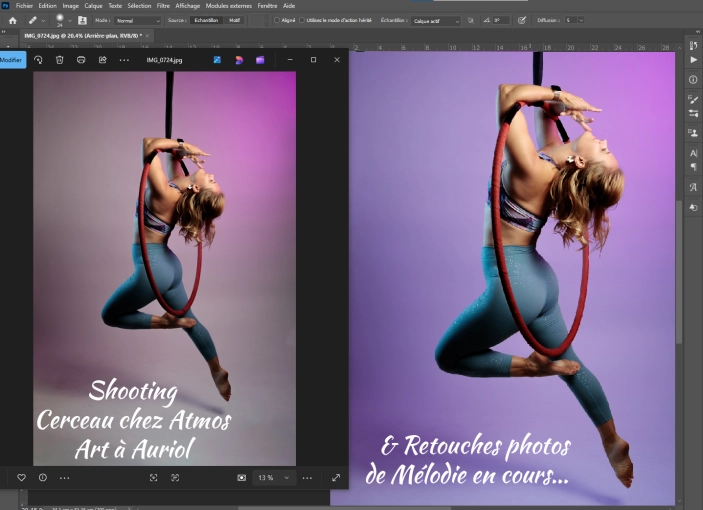Open the Filtre menu

pos(163,6)
